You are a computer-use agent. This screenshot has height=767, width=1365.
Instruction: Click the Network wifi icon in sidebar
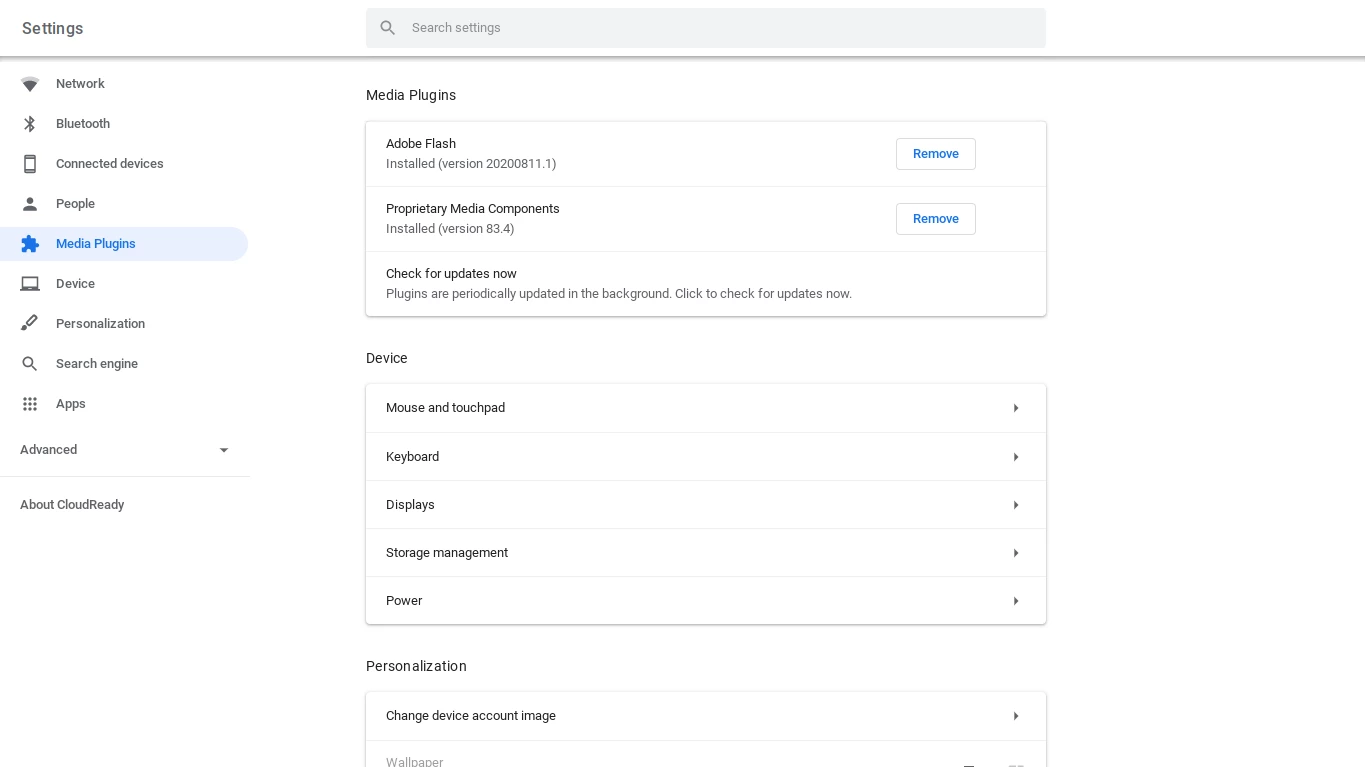click(x=30, y=84)
